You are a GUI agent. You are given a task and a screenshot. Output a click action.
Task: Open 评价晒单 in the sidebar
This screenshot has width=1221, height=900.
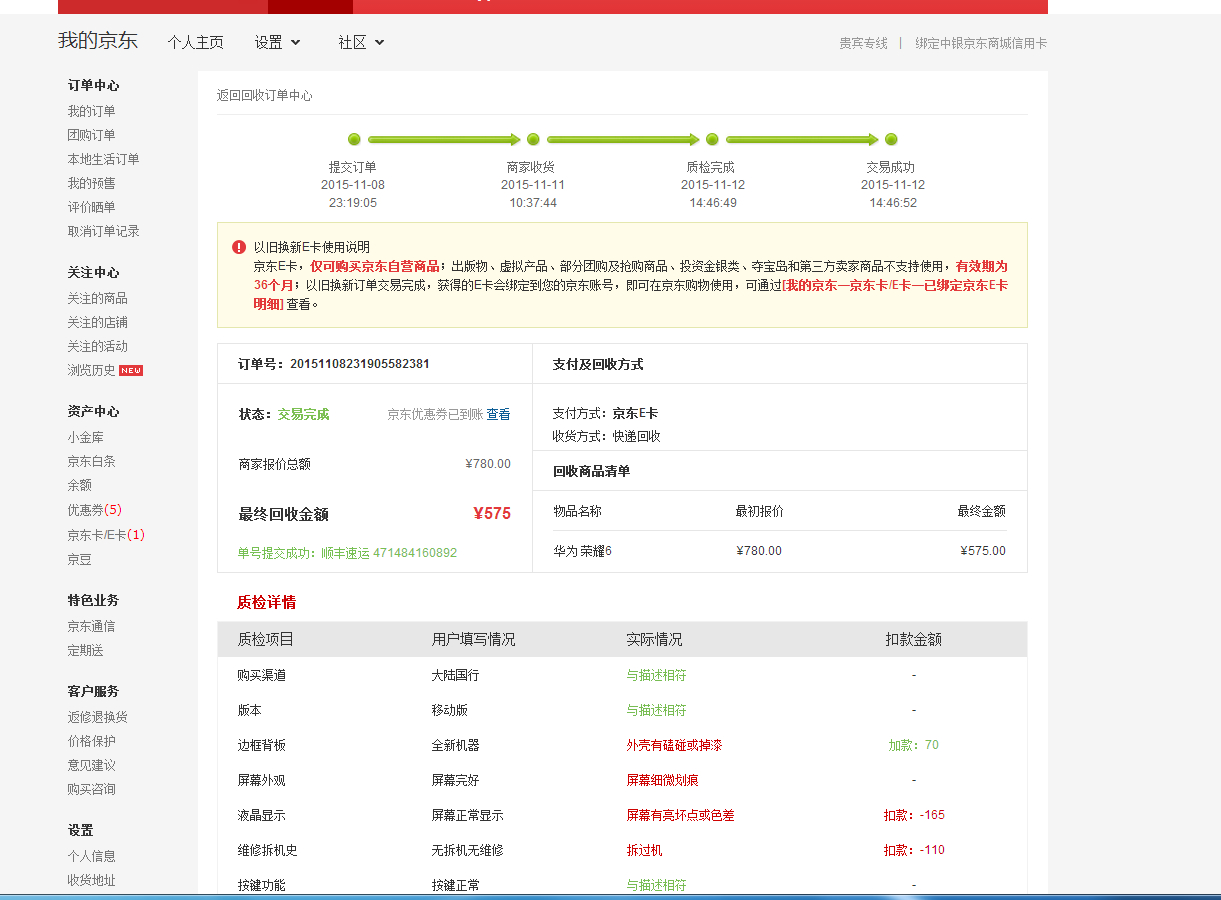(x=92, y=207)
